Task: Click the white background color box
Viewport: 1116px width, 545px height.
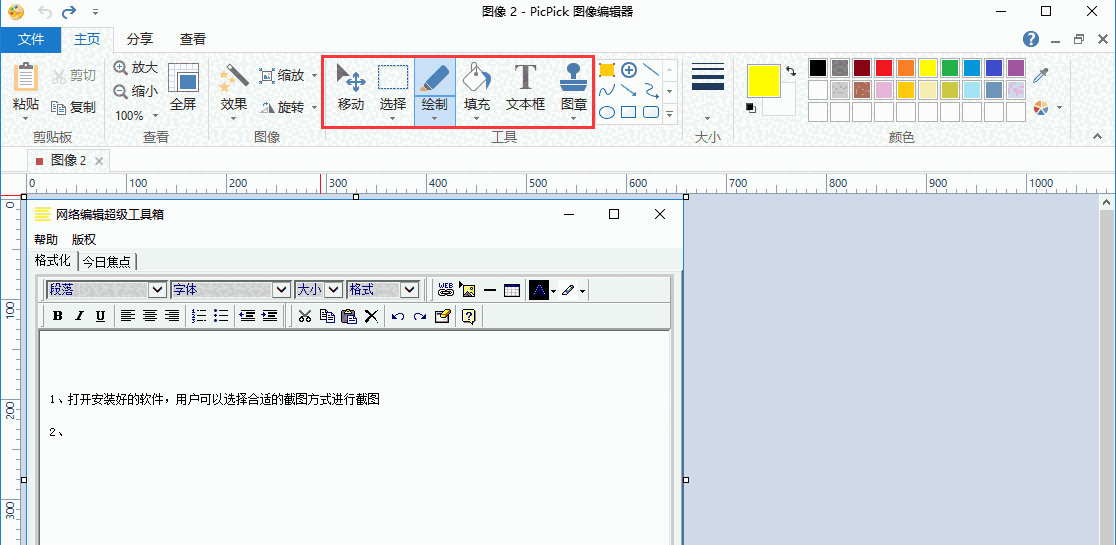Action: pyautogui.click(x=787, y=105)
